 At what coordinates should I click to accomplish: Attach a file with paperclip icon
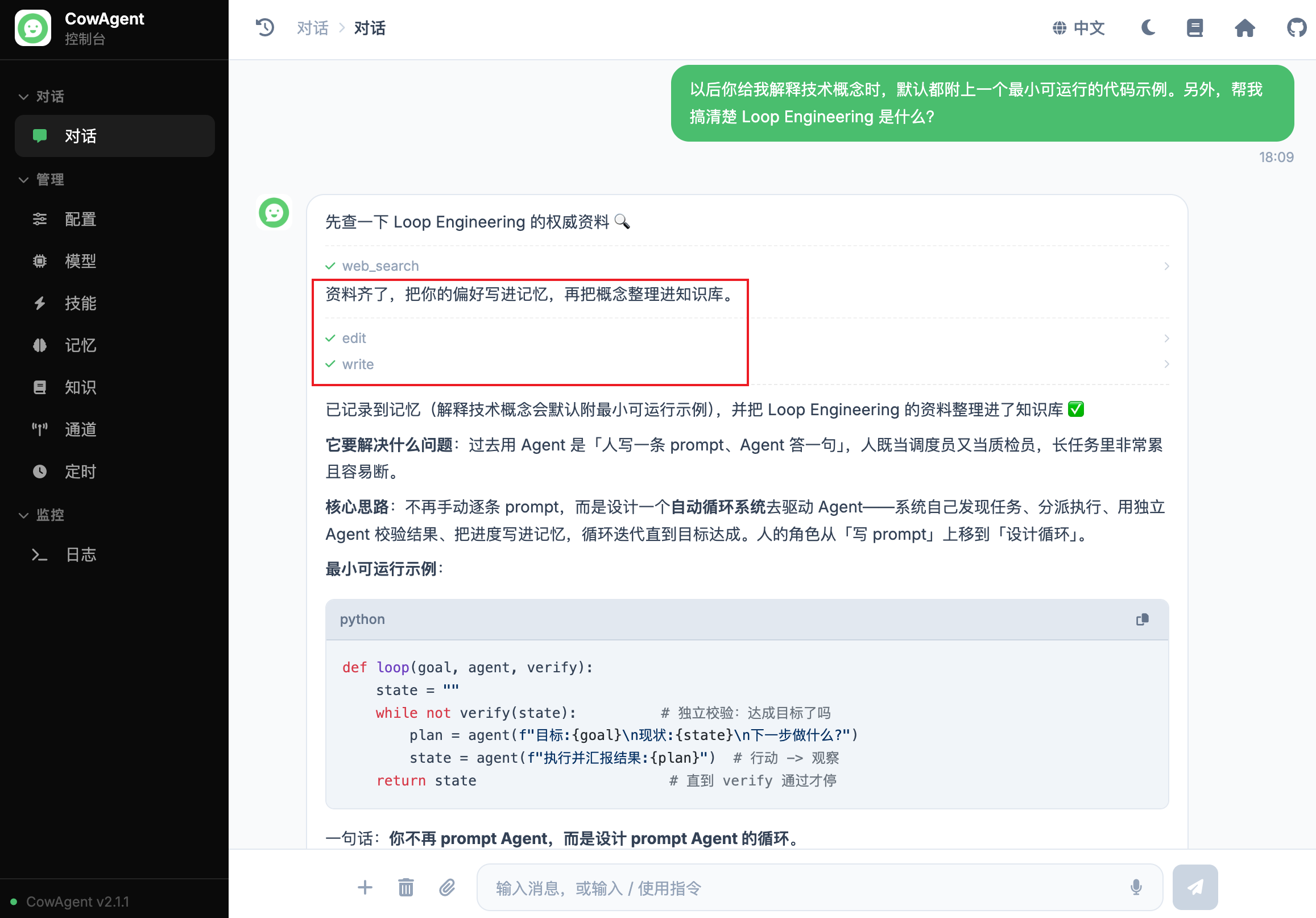[447, 888]
